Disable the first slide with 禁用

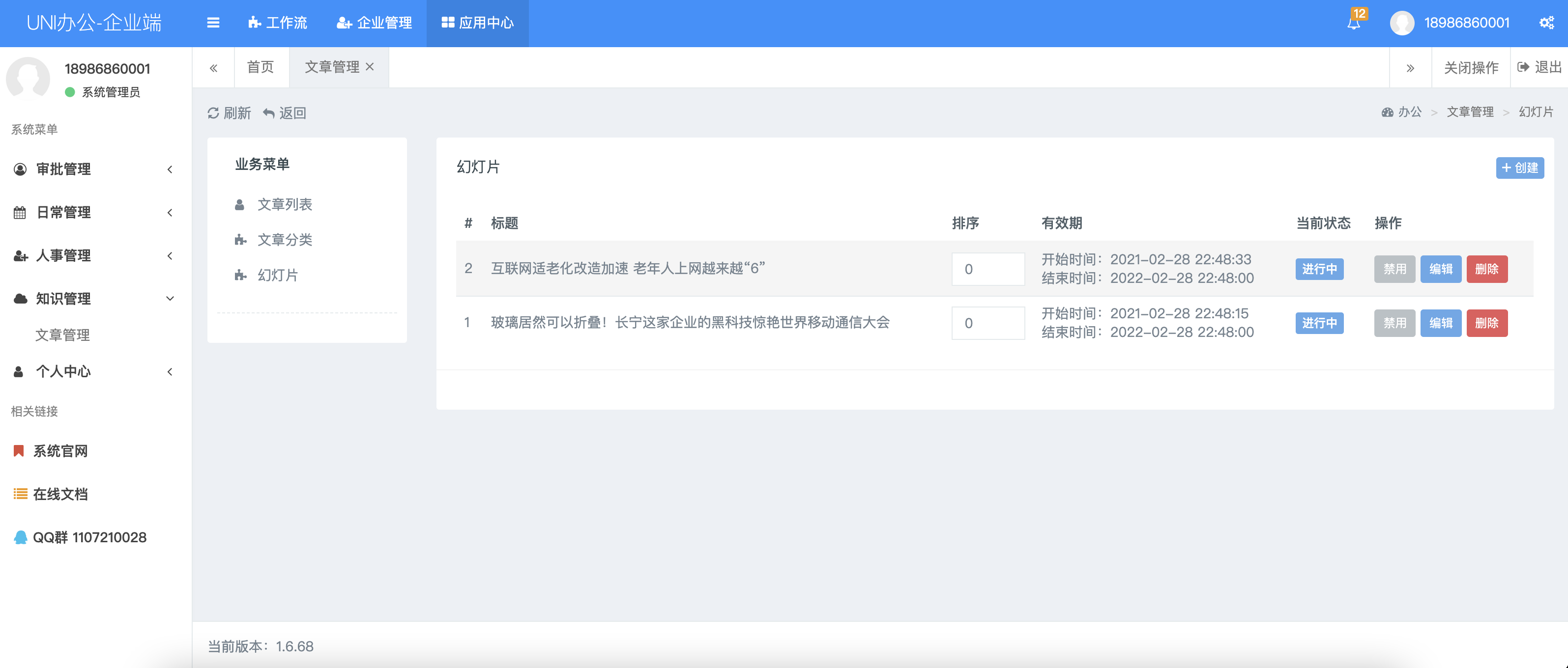coord(1394,269)
